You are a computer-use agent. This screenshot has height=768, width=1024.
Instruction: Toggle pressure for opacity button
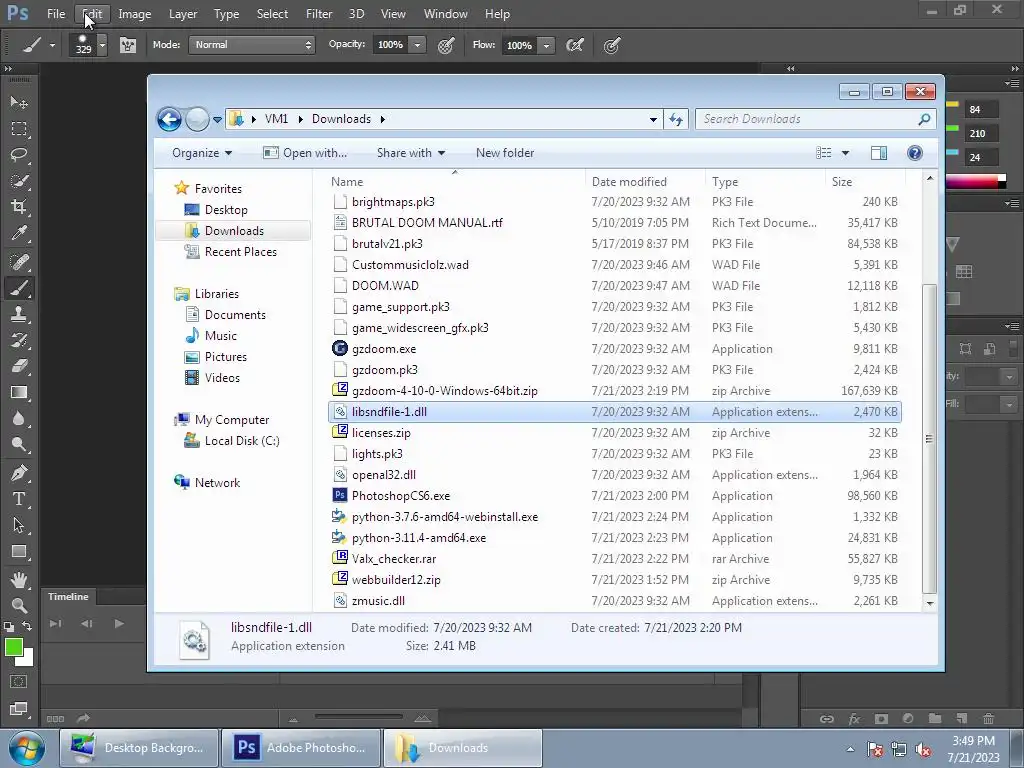coord(446,45)
